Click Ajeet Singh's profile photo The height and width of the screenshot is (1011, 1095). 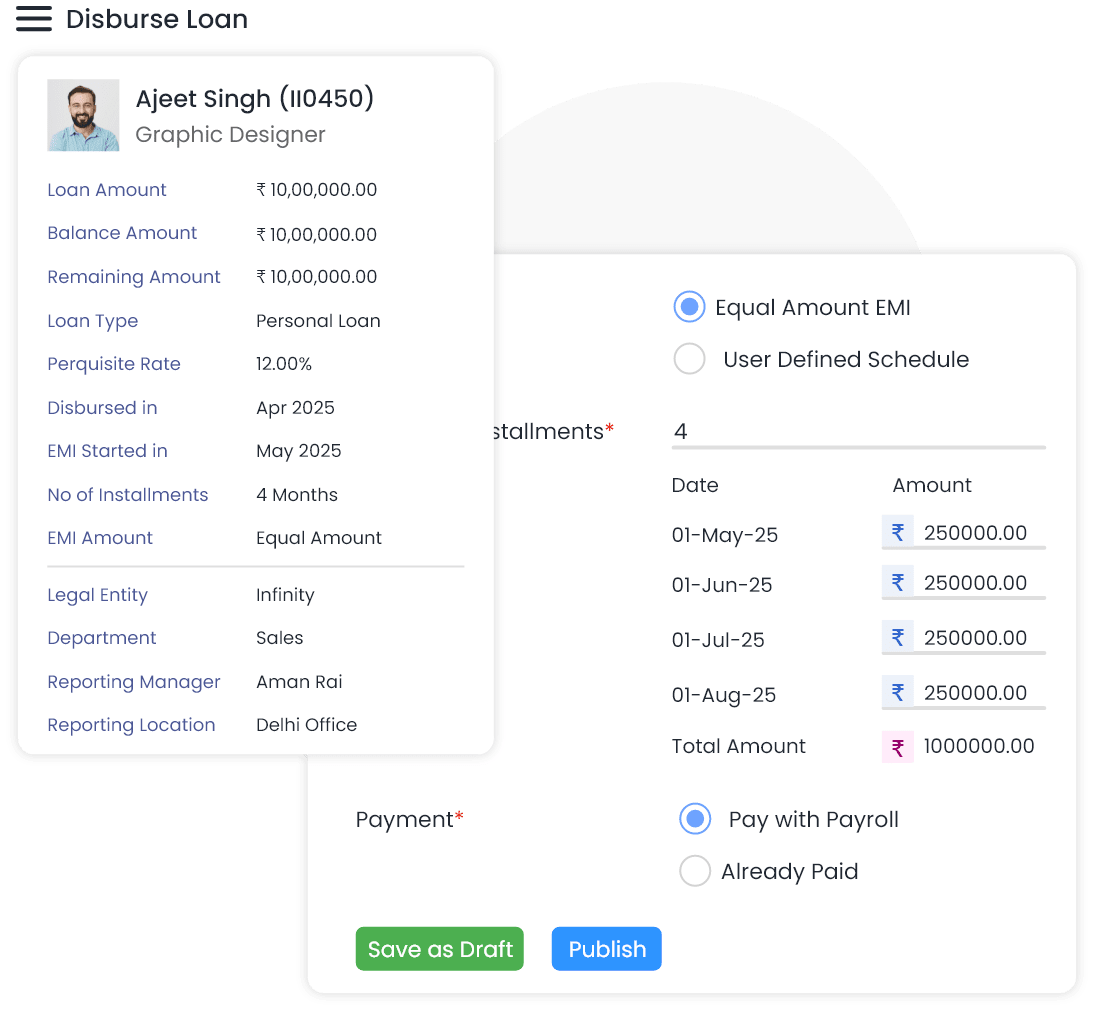pos(83,115)
